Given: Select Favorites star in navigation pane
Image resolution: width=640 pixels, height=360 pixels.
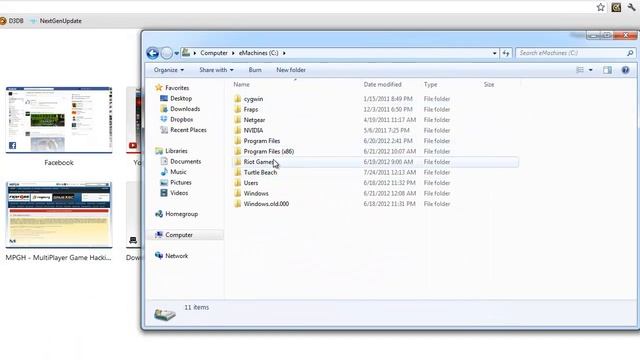Looking at the screenshot, I should click(x=159, y=88).
